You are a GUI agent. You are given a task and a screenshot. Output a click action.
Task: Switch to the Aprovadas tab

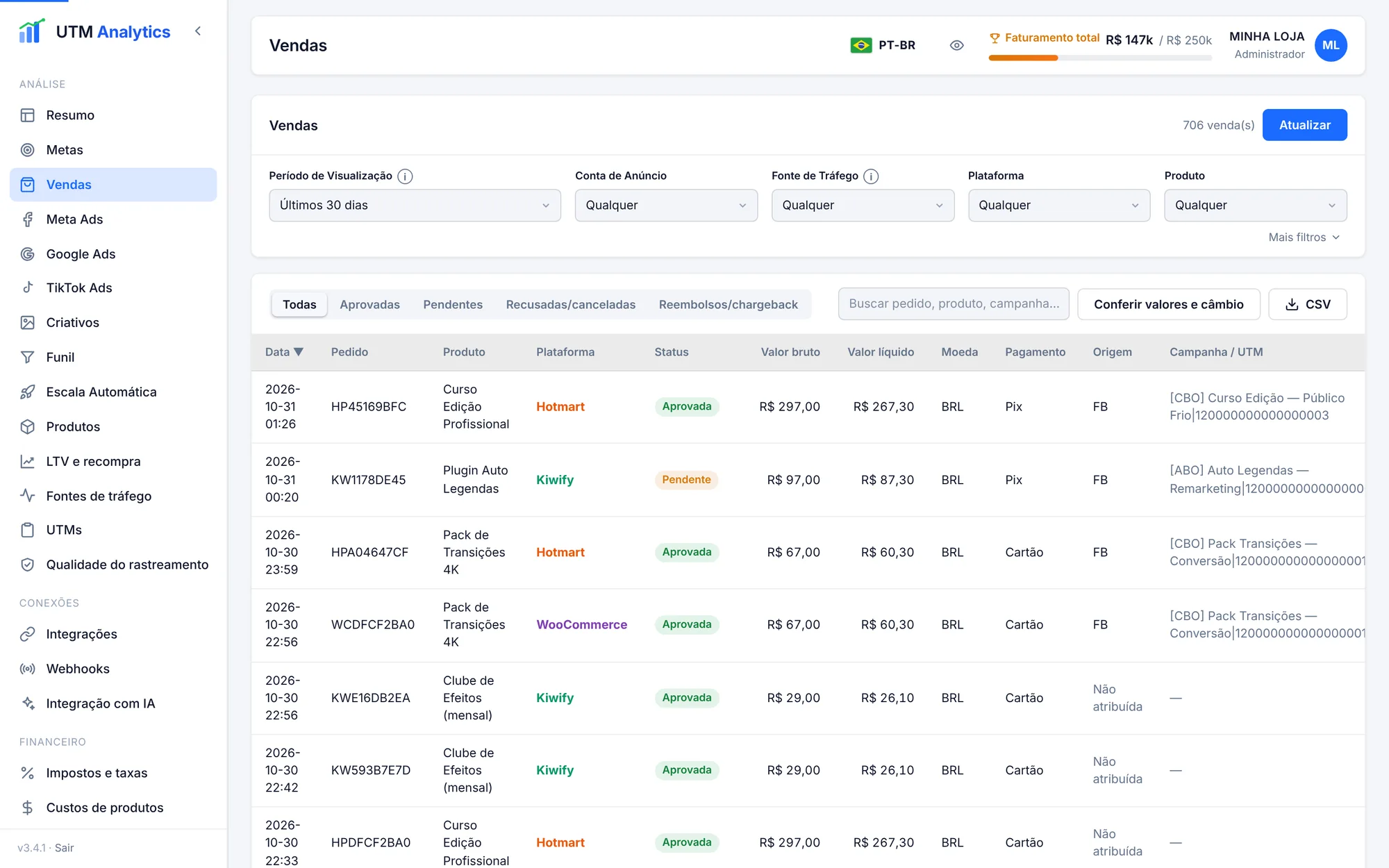pos(369,304)
